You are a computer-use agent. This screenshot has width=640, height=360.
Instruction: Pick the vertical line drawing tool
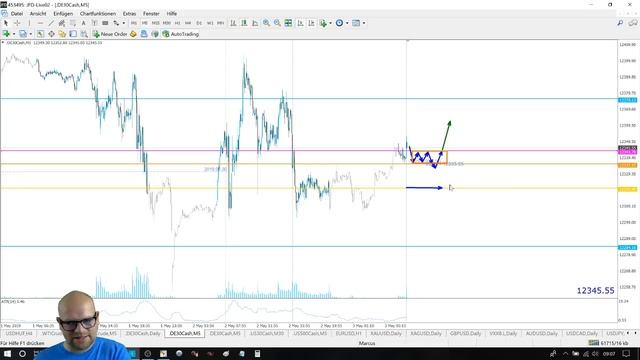coord(29,23)
